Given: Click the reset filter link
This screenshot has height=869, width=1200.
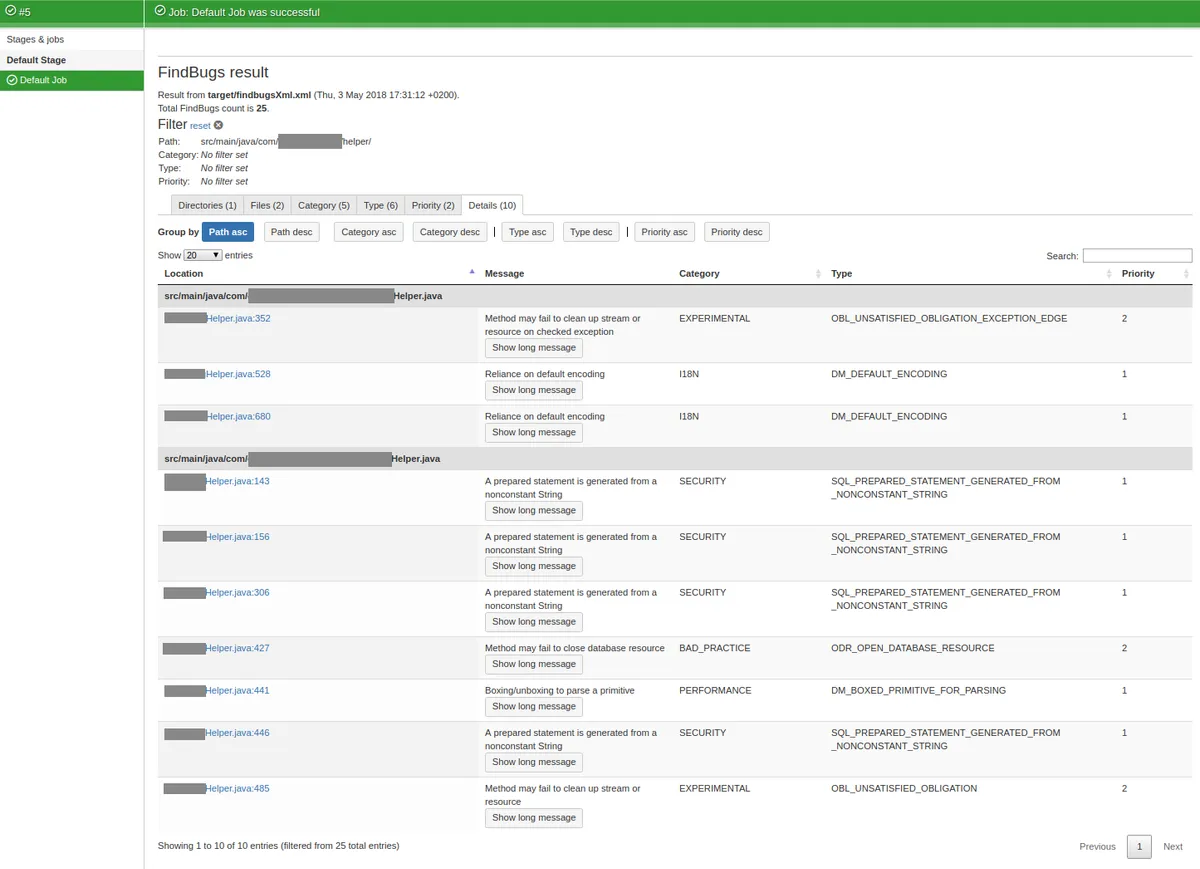Looking at the screenshot, I should (200, 126).
